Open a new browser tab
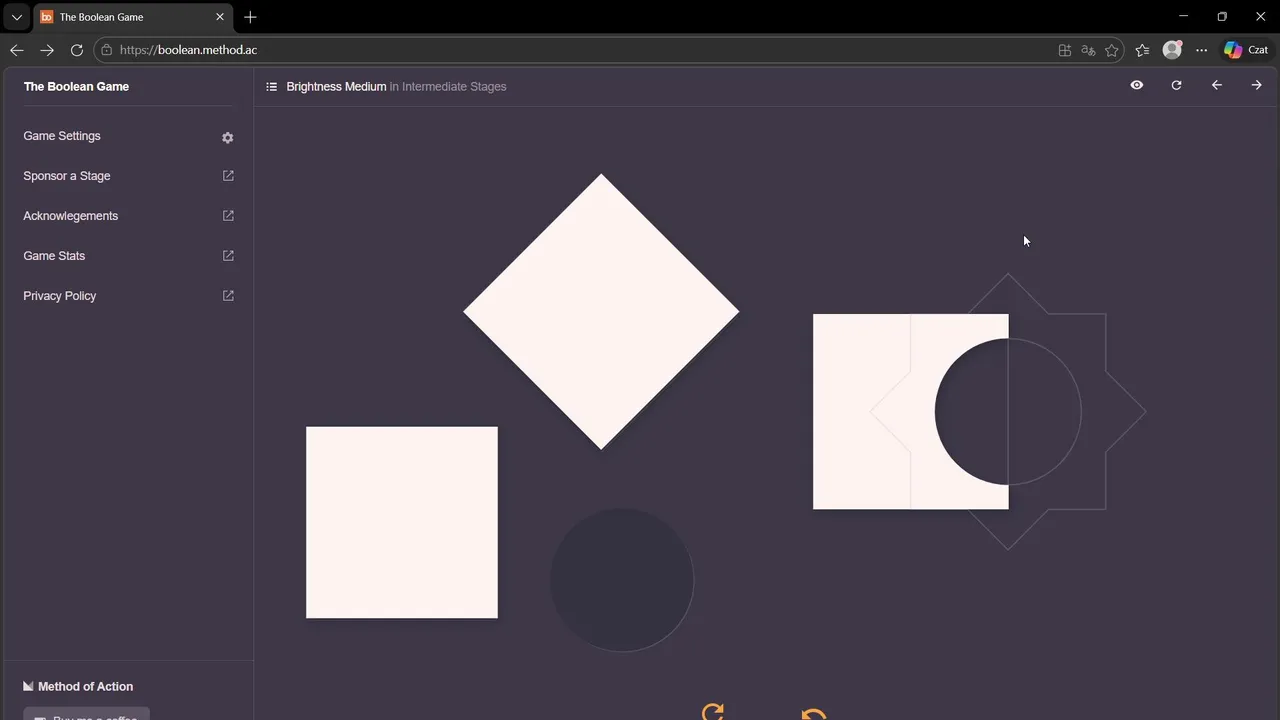The image size is (1280, 720). click(x=250, y=17)
